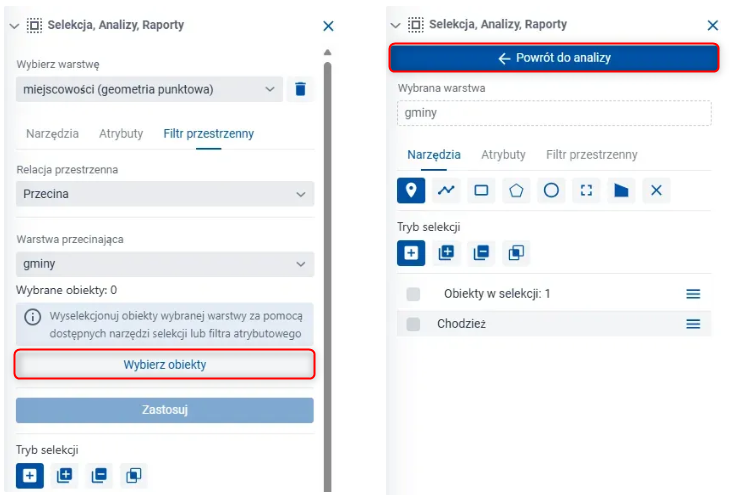Screen dimensions: 734x495
Task: Open the hamburger menu for Chodzież
Action: [x=693, y=324]
